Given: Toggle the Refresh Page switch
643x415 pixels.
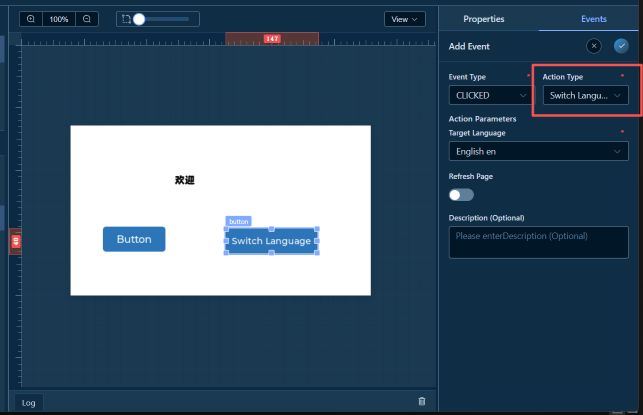Looking at the screenshot, I should click(461, 195).
